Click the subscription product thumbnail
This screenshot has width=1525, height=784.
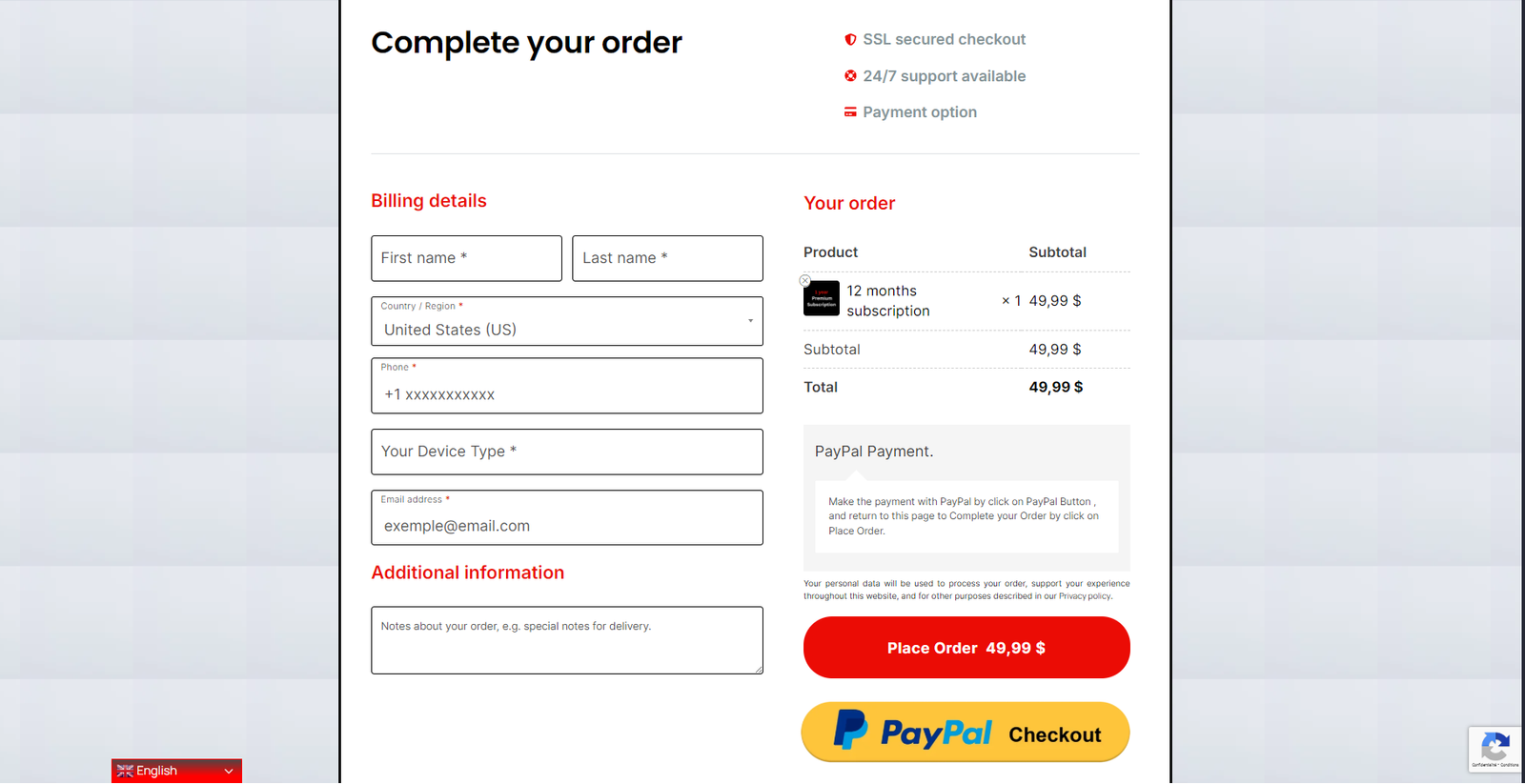[822, 299]
